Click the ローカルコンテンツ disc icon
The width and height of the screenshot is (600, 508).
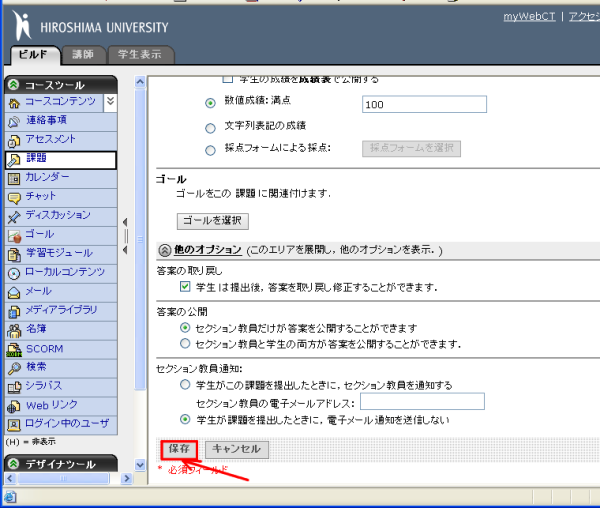pyautogui.click(x=14, y=274)
